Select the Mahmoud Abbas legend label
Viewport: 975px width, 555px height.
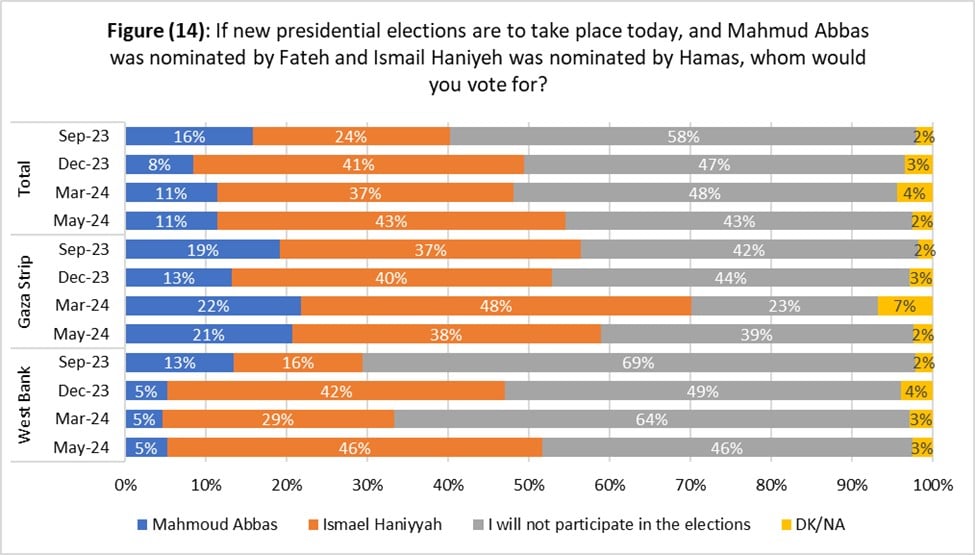[215, 525]
